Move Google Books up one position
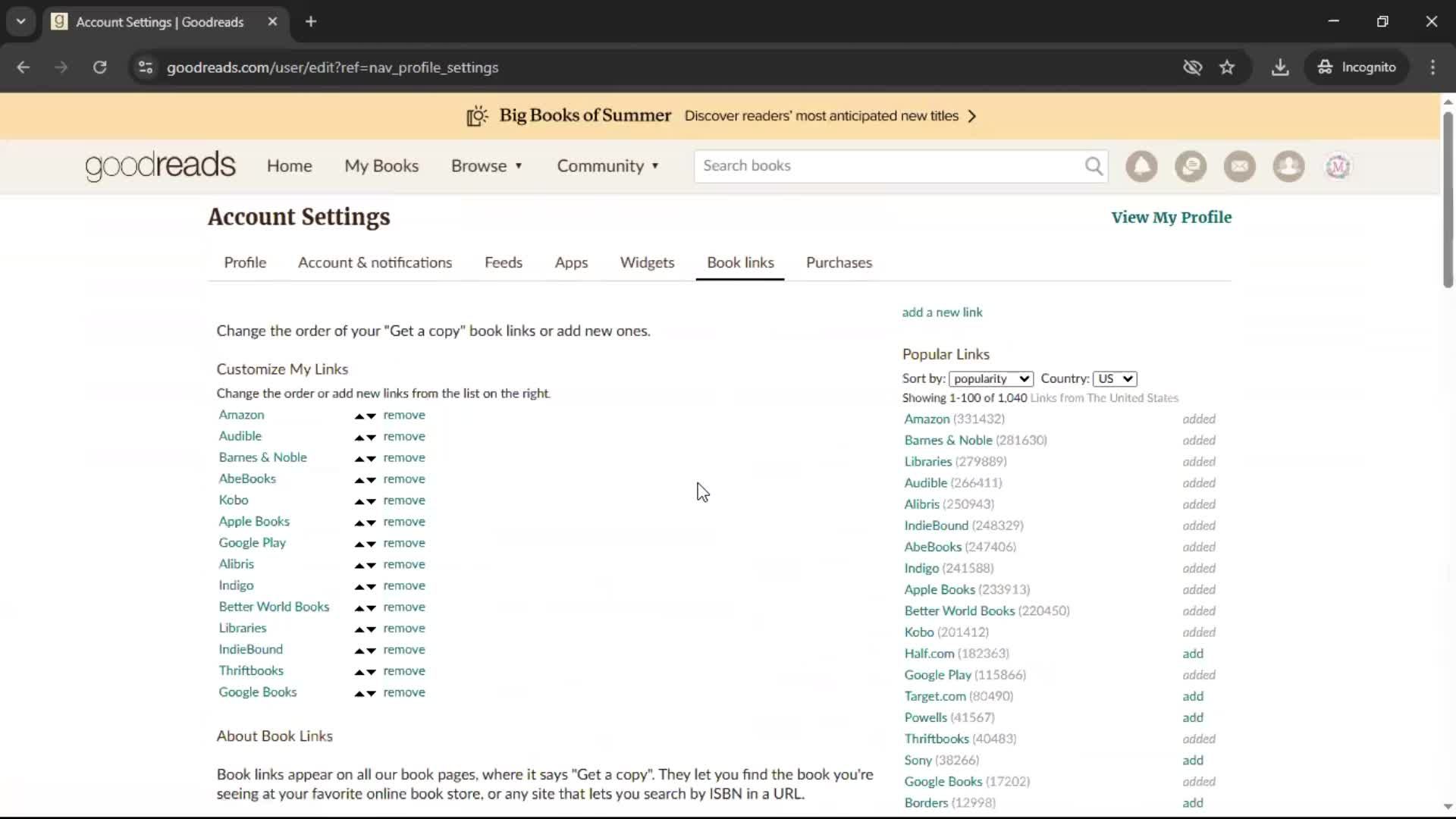1456x819 pixels. pos(359,693)
